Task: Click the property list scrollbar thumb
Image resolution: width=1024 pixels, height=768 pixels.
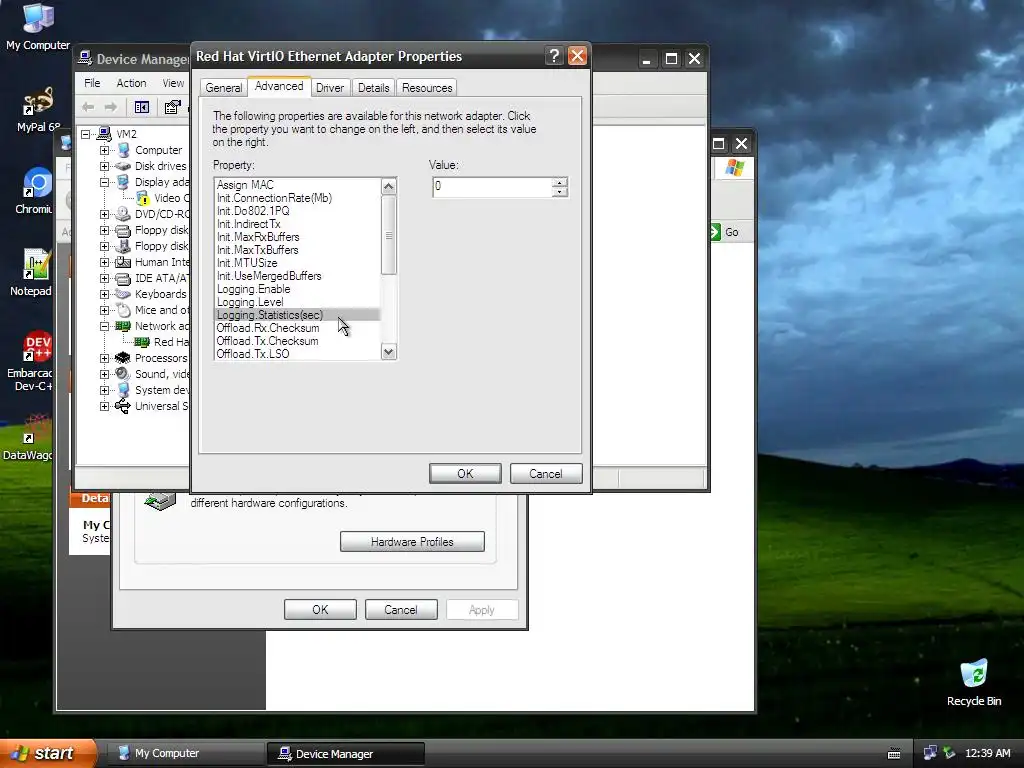Action: point(389,235)
